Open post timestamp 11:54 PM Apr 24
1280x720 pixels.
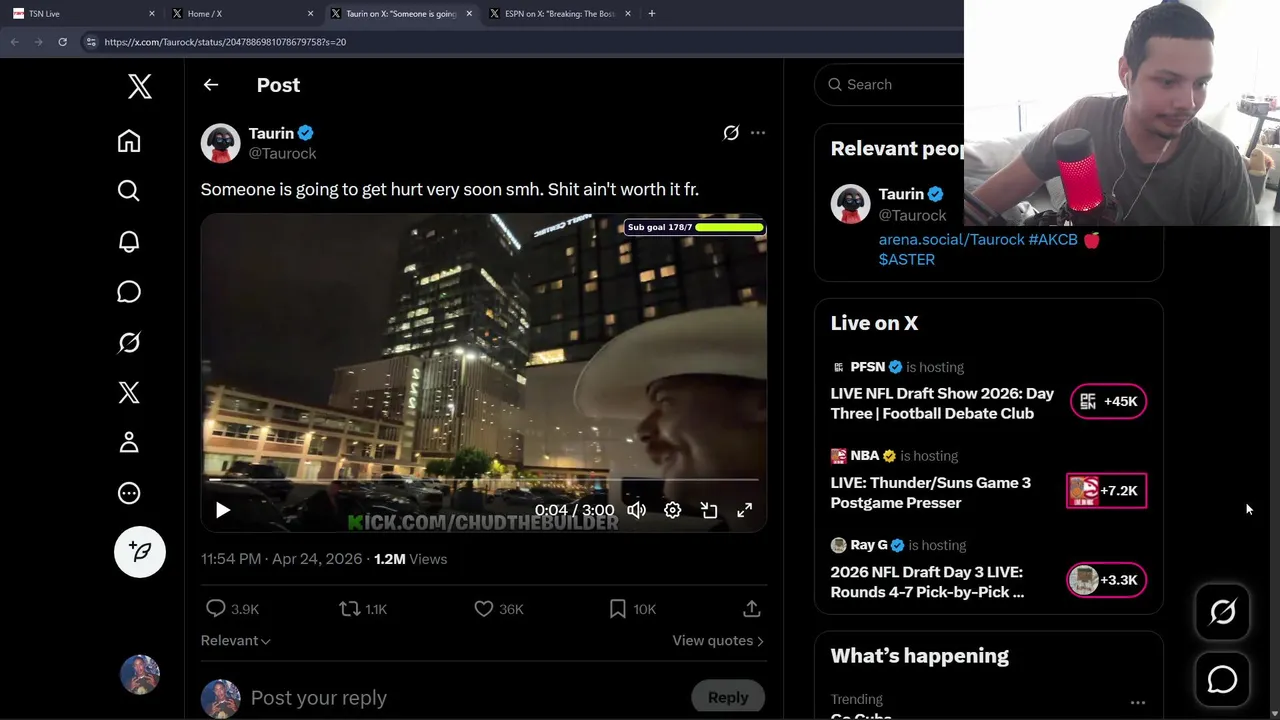point(281,559)
